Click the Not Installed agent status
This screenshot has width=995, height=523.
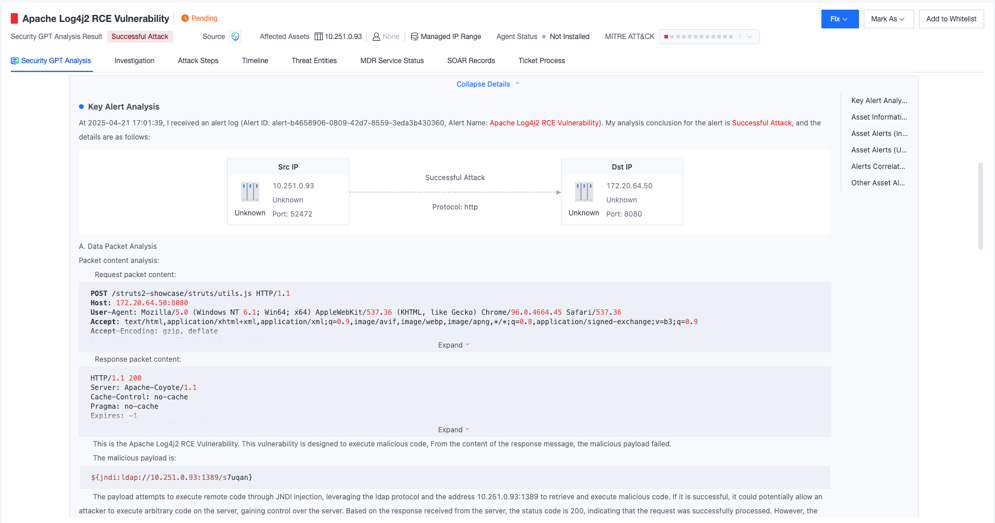click(x=569, y=37)
